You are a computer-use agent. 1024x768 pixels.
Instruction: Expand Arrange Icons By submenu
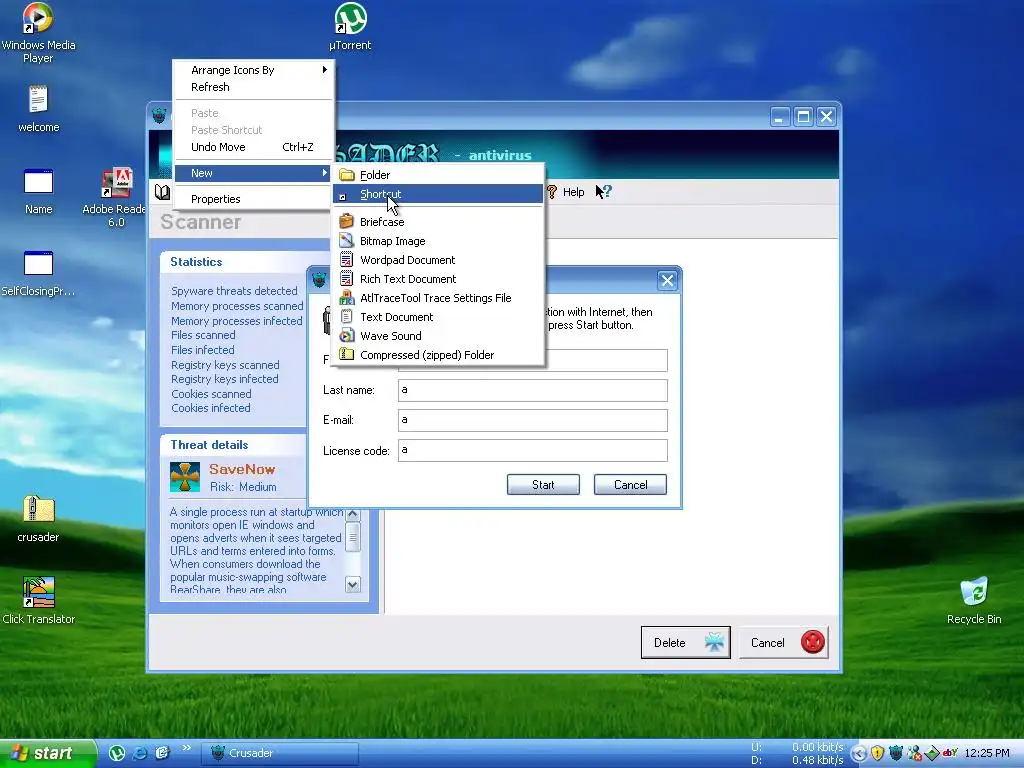click(x=255, y=70)
